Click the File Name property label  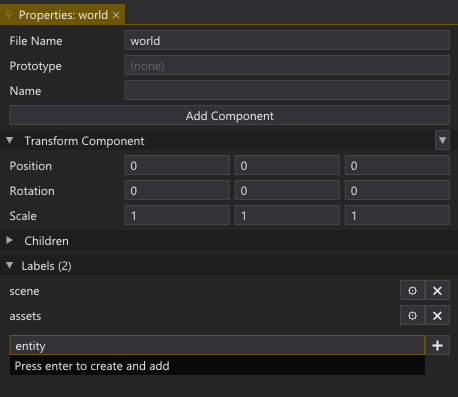36,41
